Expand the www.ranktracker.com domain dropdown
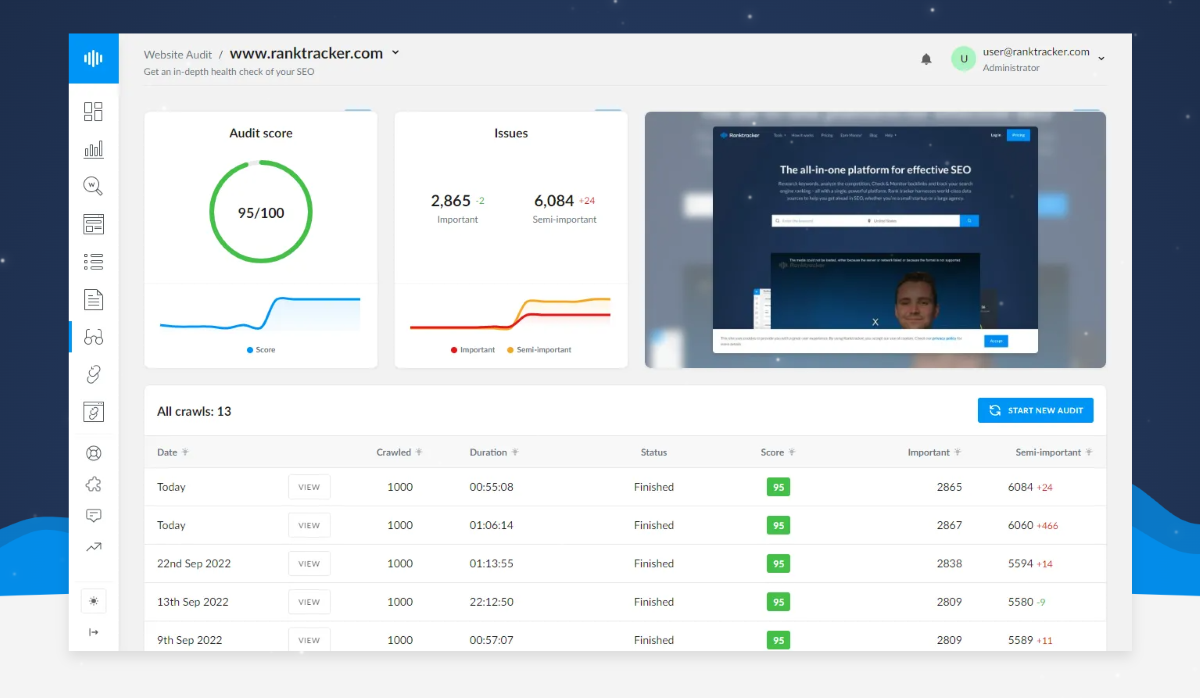 [396, 53]
